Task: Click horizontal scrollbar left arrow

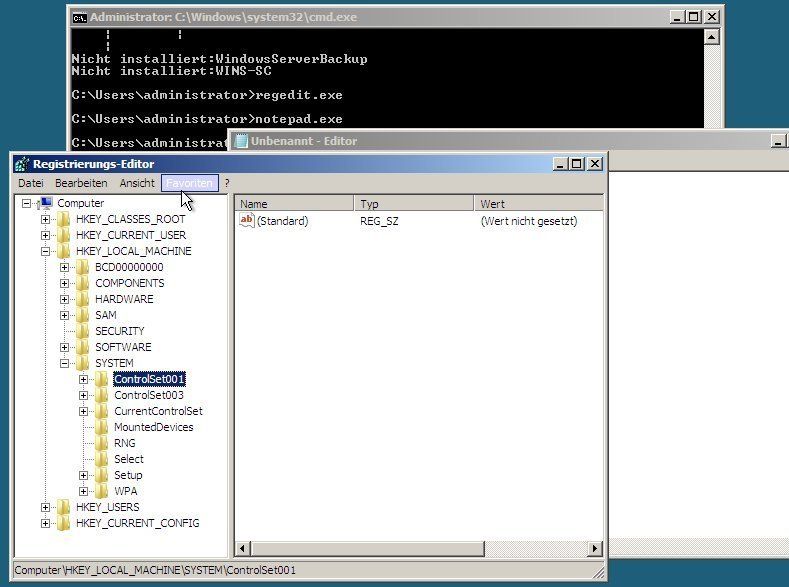Action: (243, 549)
